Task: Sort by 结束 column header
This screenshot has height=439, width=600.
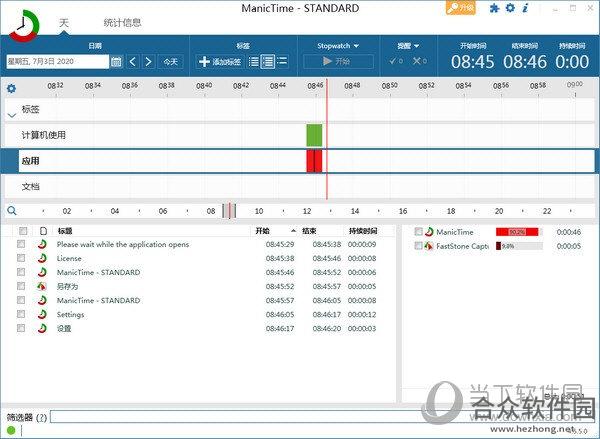Action: 309,231
